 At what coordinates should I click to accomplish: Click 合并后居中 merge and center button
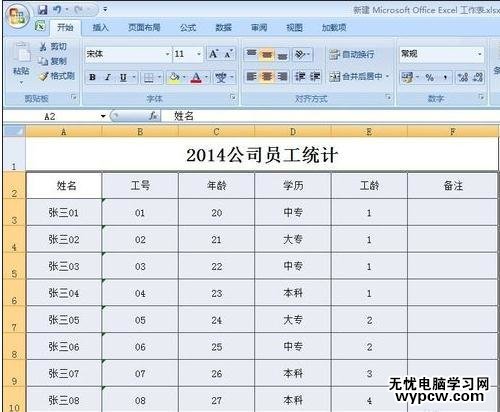355,77
